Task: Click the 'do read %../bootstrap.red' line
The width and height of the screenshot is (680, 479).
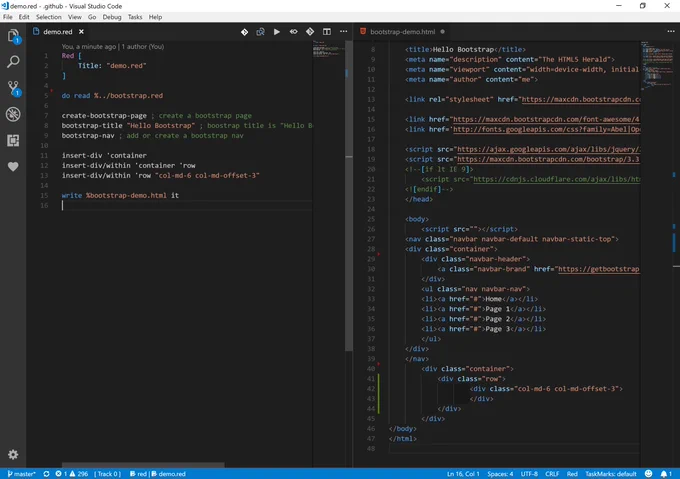Action: (x=112, y=95)
